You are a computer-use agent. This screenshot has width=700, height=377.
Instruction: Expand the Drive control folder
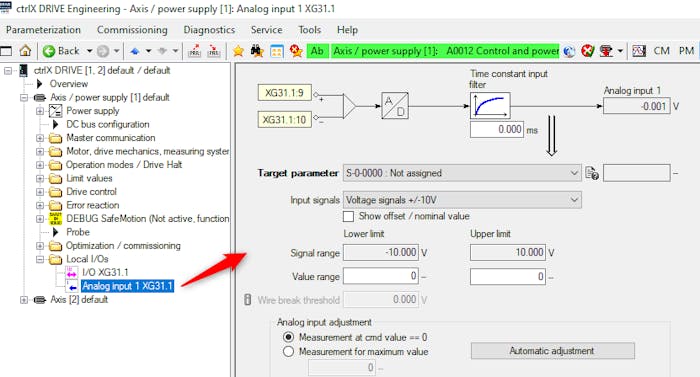click(x=40, y=192)
